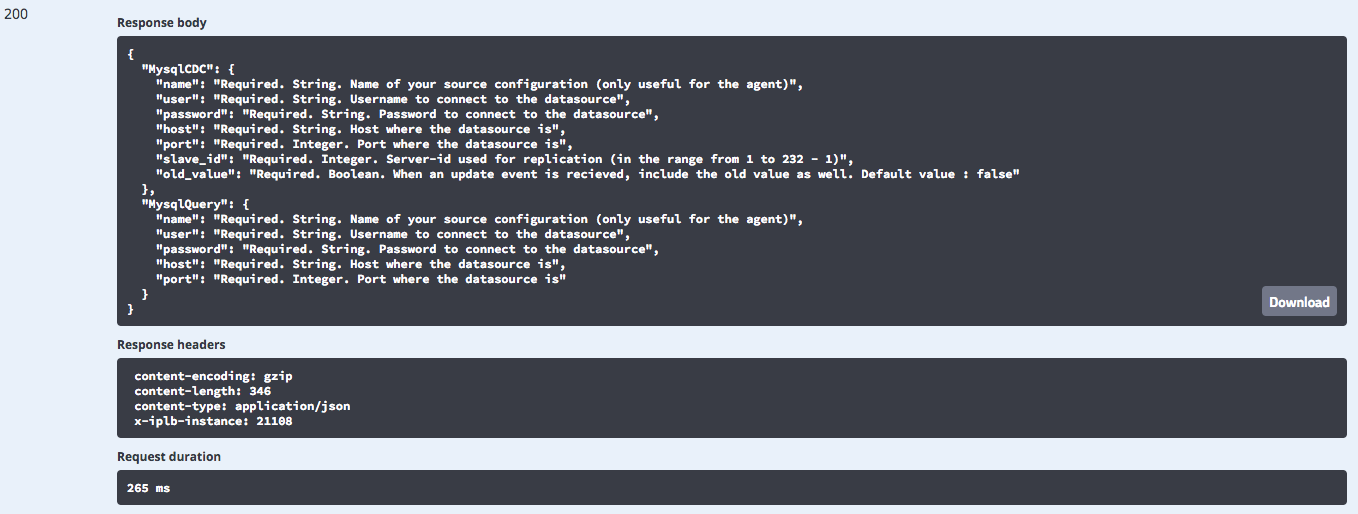Click the "port" line under MysqlQuery
Screen dimensions: 1358x514
point(361,279)
